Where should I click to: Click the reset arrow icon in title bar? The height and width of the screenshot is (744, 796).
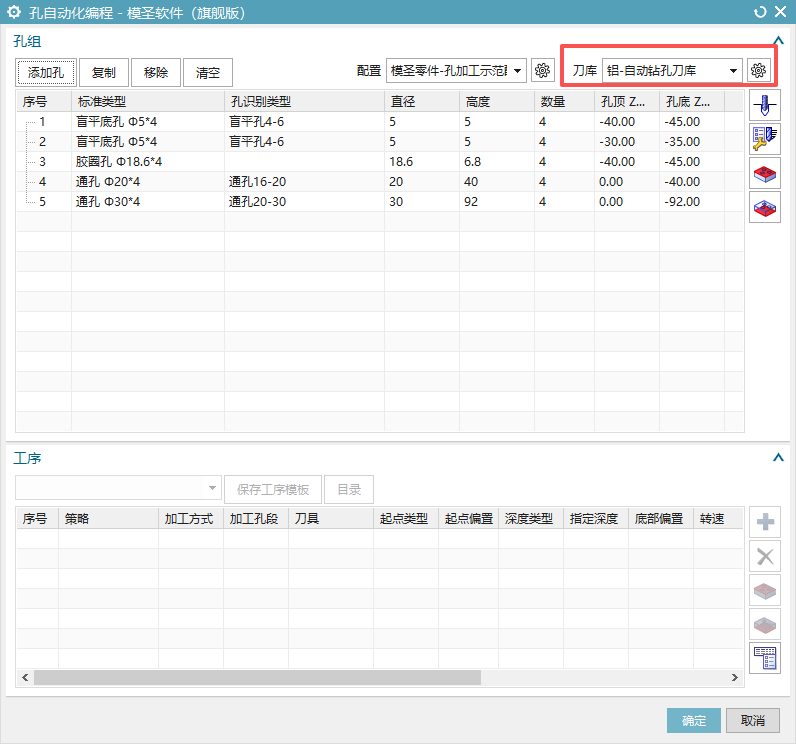[x=760, y=12]
